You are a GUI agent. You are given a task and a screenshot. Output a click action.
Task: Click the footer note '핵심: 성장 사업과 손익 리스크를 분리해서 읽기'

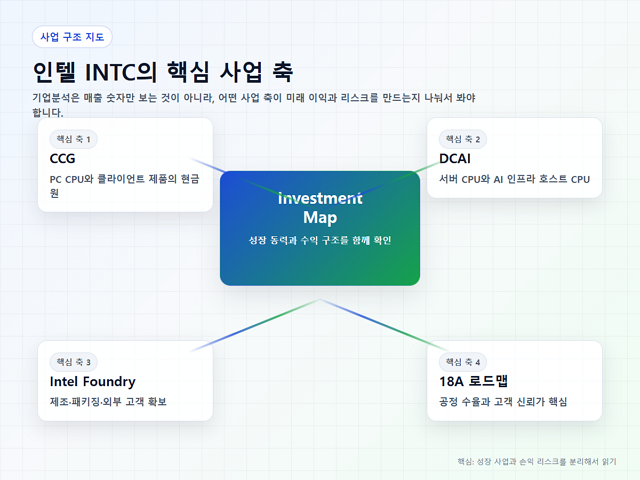[537, 462]
